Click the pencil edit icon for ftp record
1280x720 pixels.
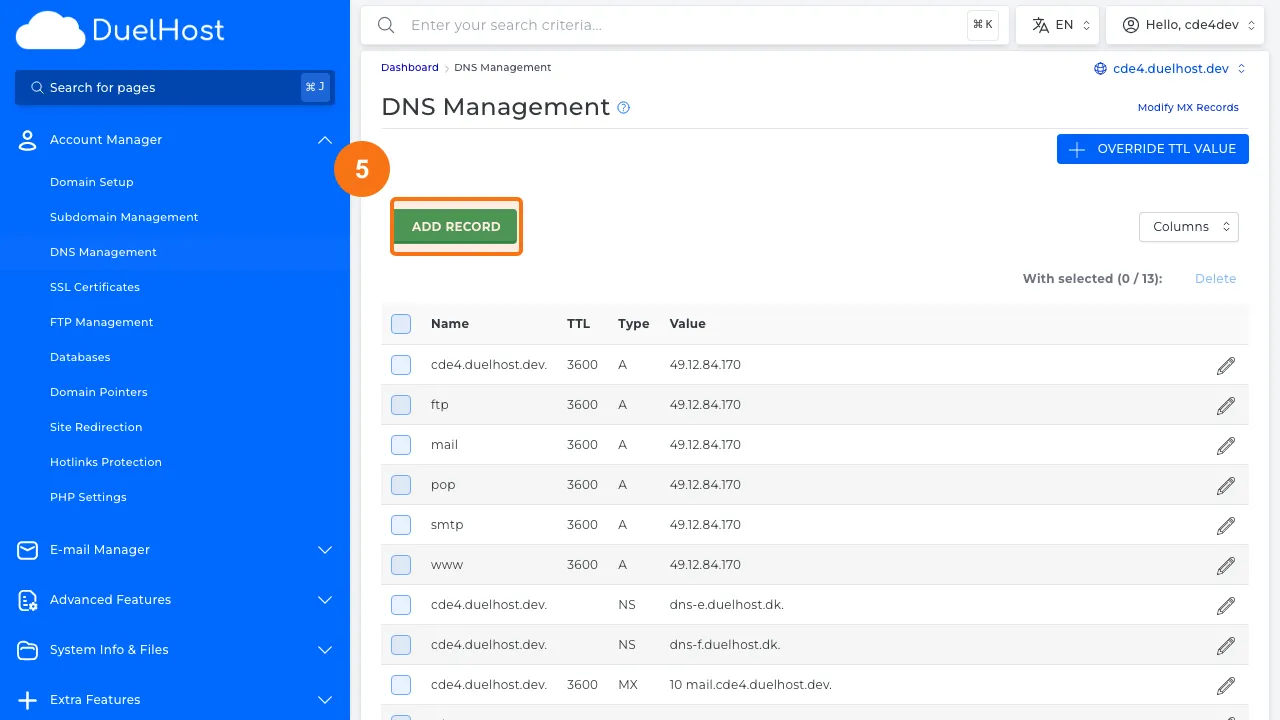tap(1225, 405)
